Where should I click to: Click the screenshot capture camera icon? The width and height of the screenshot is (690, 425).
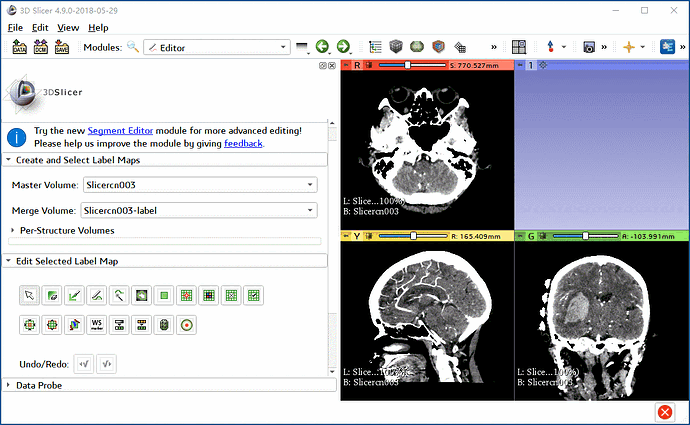589,47
